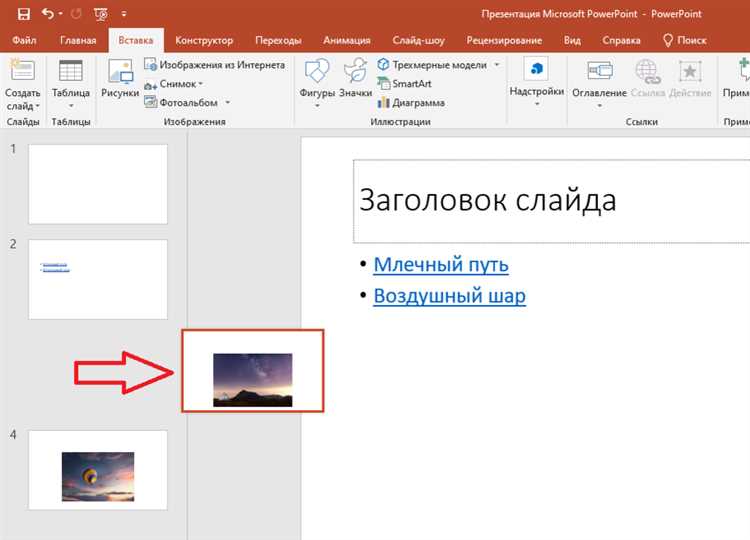This screenshot has width=750, height=540.
Task: Click the Надстройки add-ins icon
Action: pyautogui.click(x=537, y=69)
